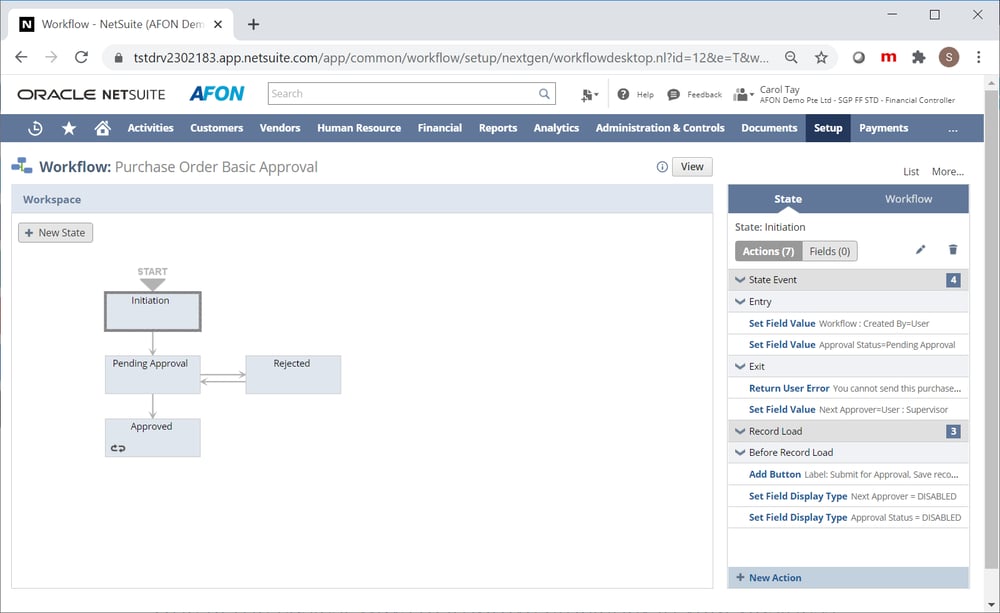Image resolution: width=1000 pixels, height=613 pixels.
Task: Delete the state using trash icon
Action: pyautogui.click(x=953, y=249)
